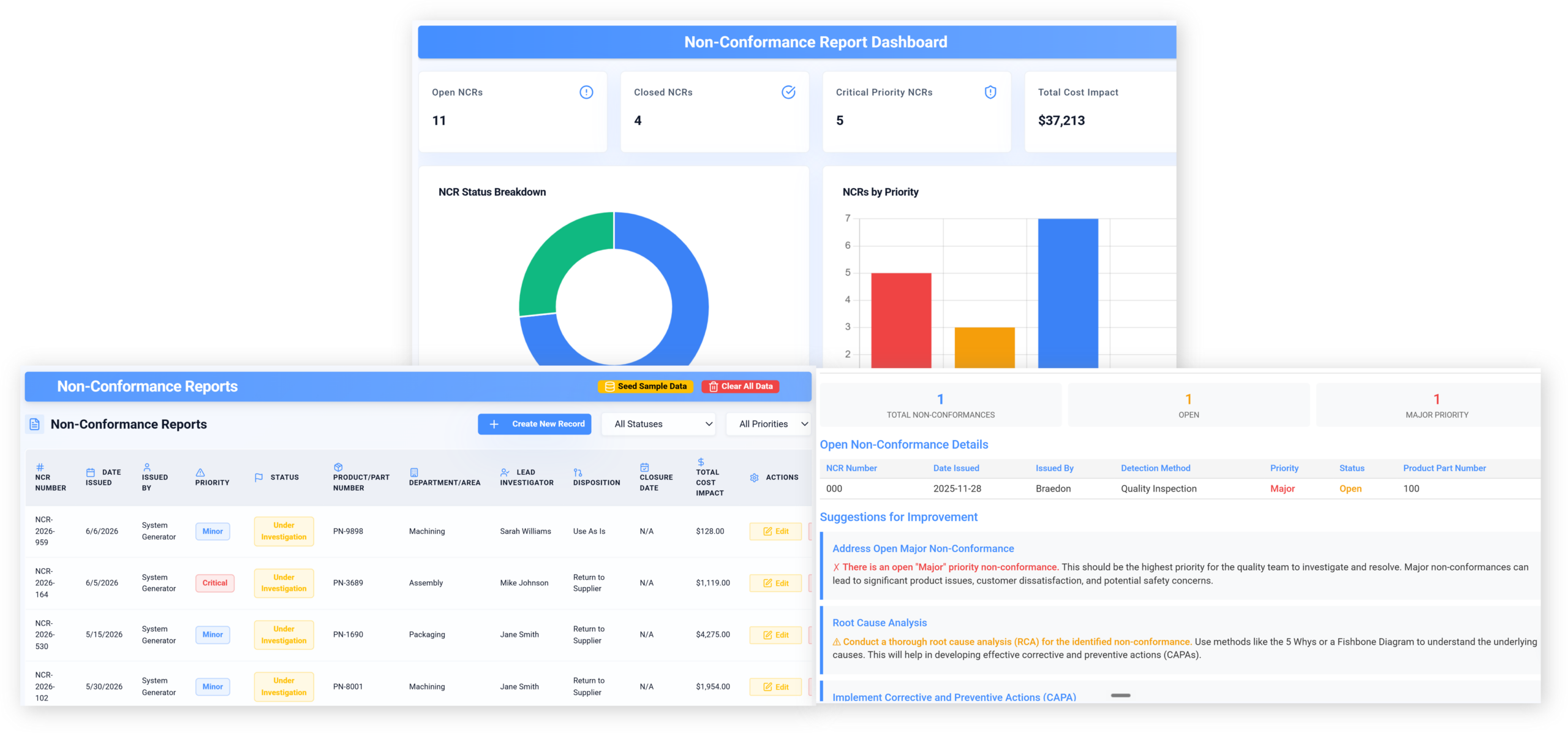Click the Minor badge for NCR-2026-959
Image resolution: width=1568 pixels, height=733 pixels.
213,531
